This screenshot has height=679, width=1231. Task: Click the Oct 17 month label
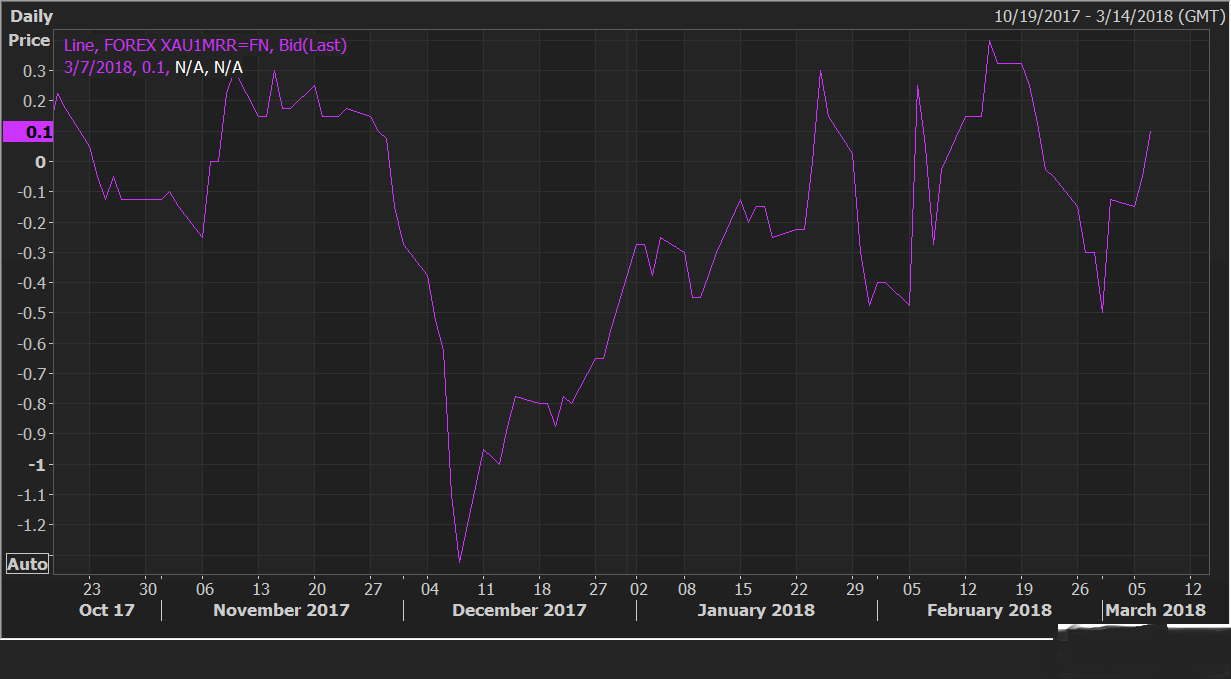[106, 610]
